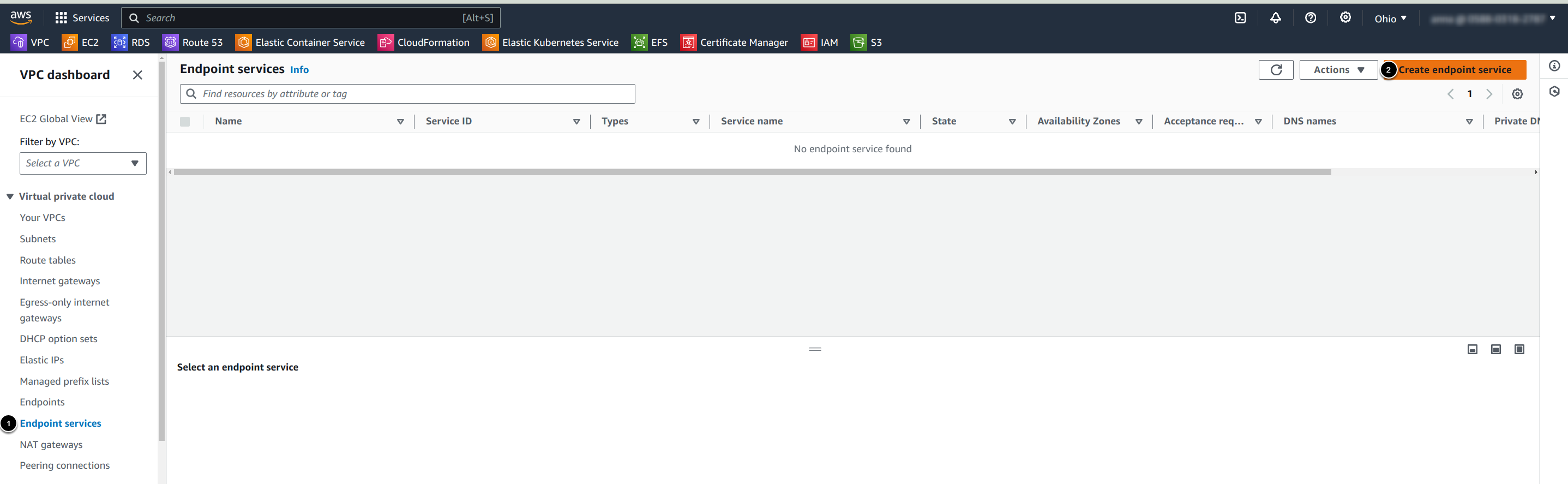This screenshot has height=484, width=1568.
Task: Open the IAM shortcut
Action: point(819,43)
